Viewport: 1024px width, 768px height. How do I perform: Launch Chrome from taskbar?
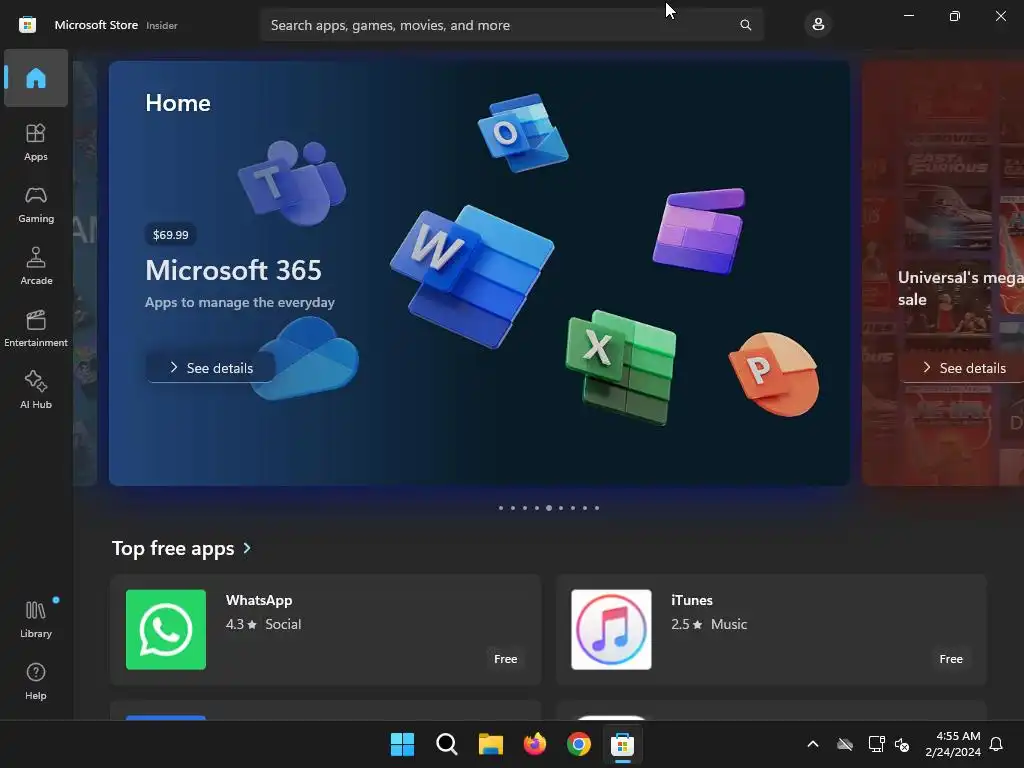tap(579, 744)
